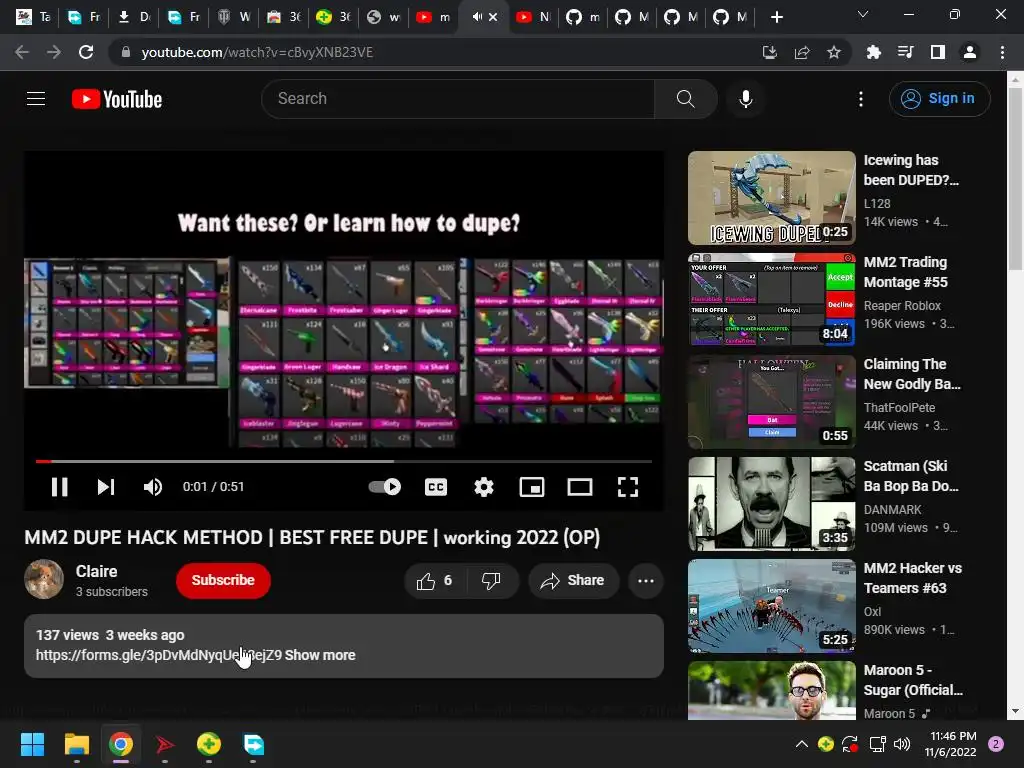Click the address bar URL
This screenshot has height=768, width=1024.
coord(257,52)
